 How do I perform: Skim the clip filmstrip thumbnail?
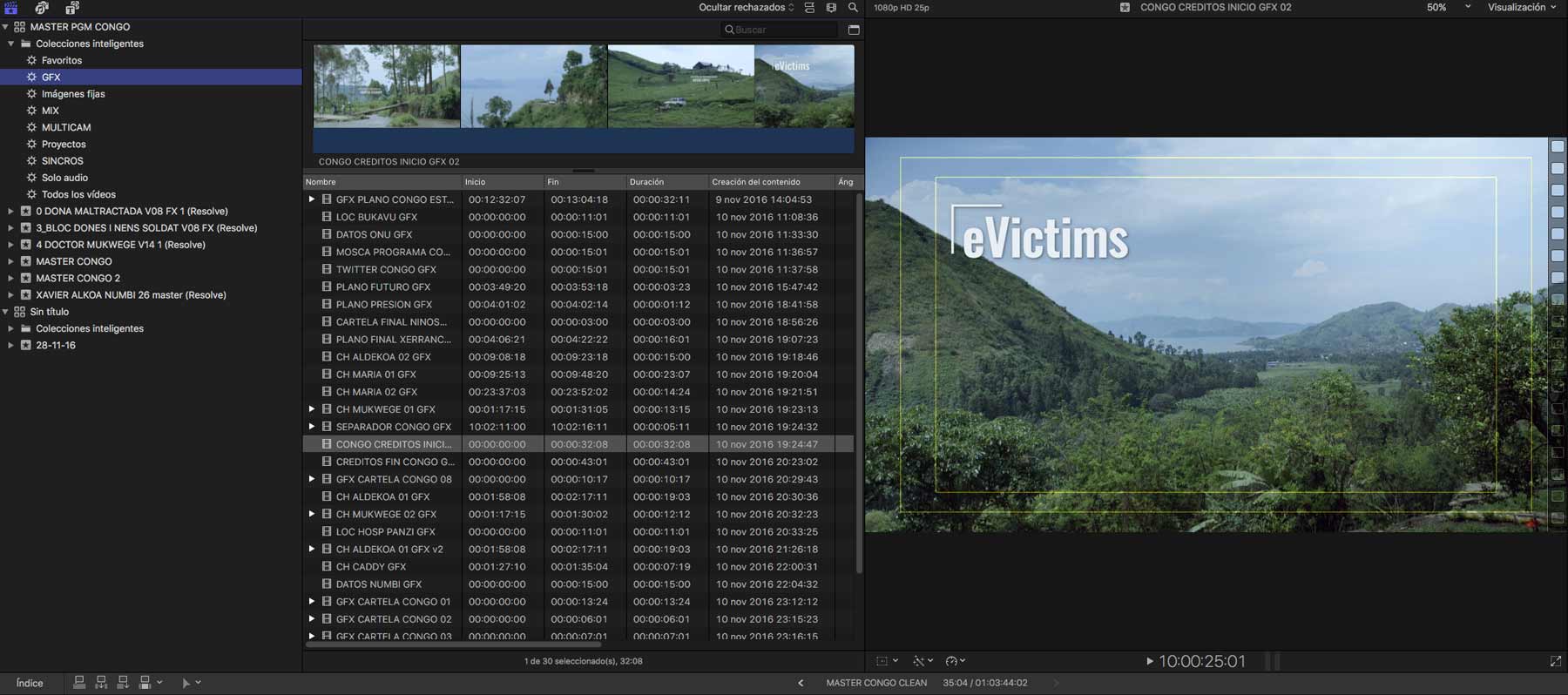[x=584, y=87]
